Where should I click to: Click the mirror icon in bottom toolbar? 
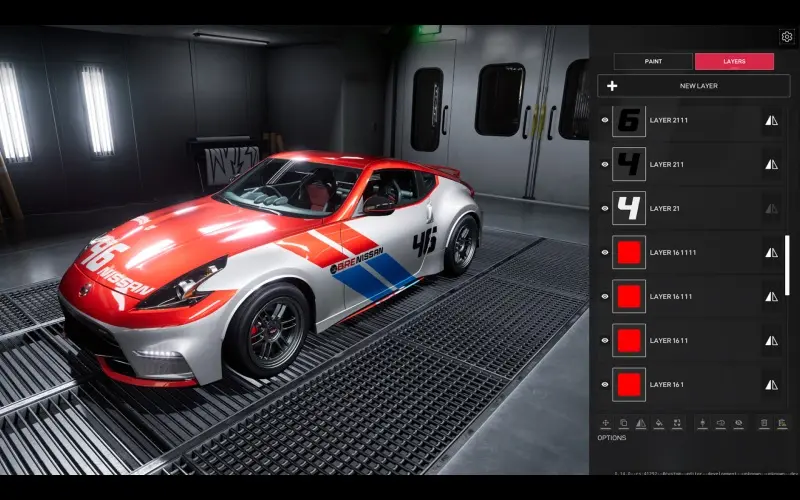[x=641, y=424]
